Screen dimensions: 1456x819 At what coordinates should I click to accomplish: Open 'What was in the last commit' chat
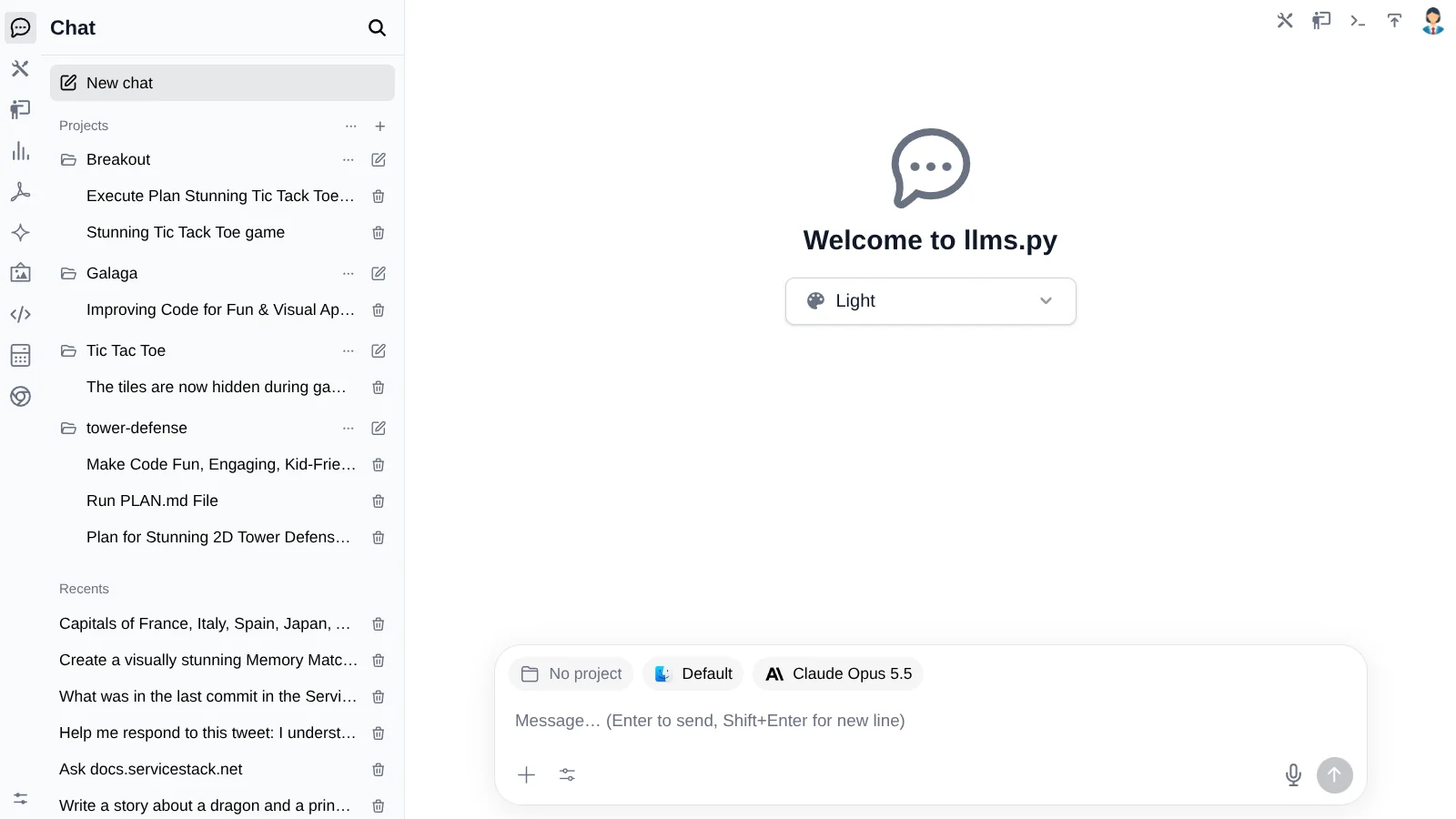tap(207, 697)
